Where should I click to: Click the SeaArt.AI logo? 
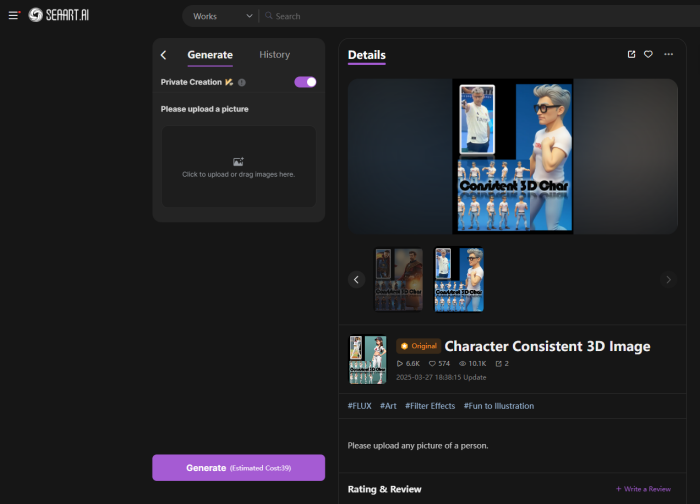(x=58, y=15)
